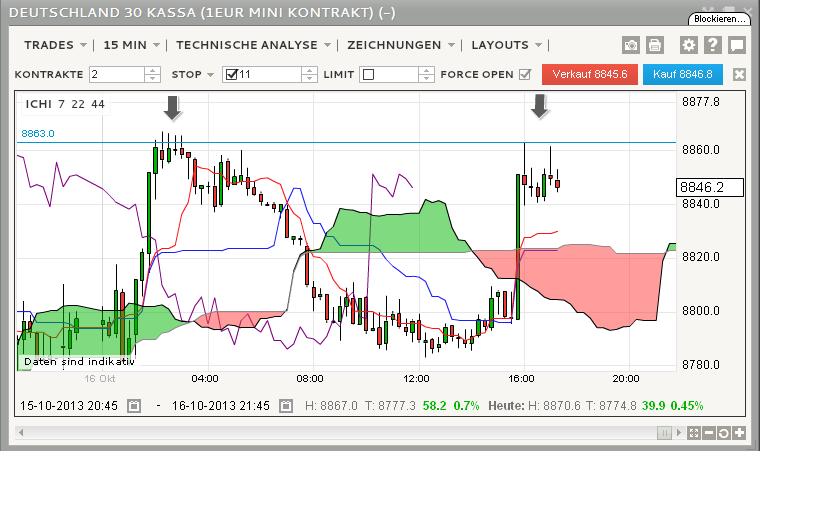This screenshot has width=840, height=525.
Task: Zoom out the chart with minus icon
Action: 708,433
